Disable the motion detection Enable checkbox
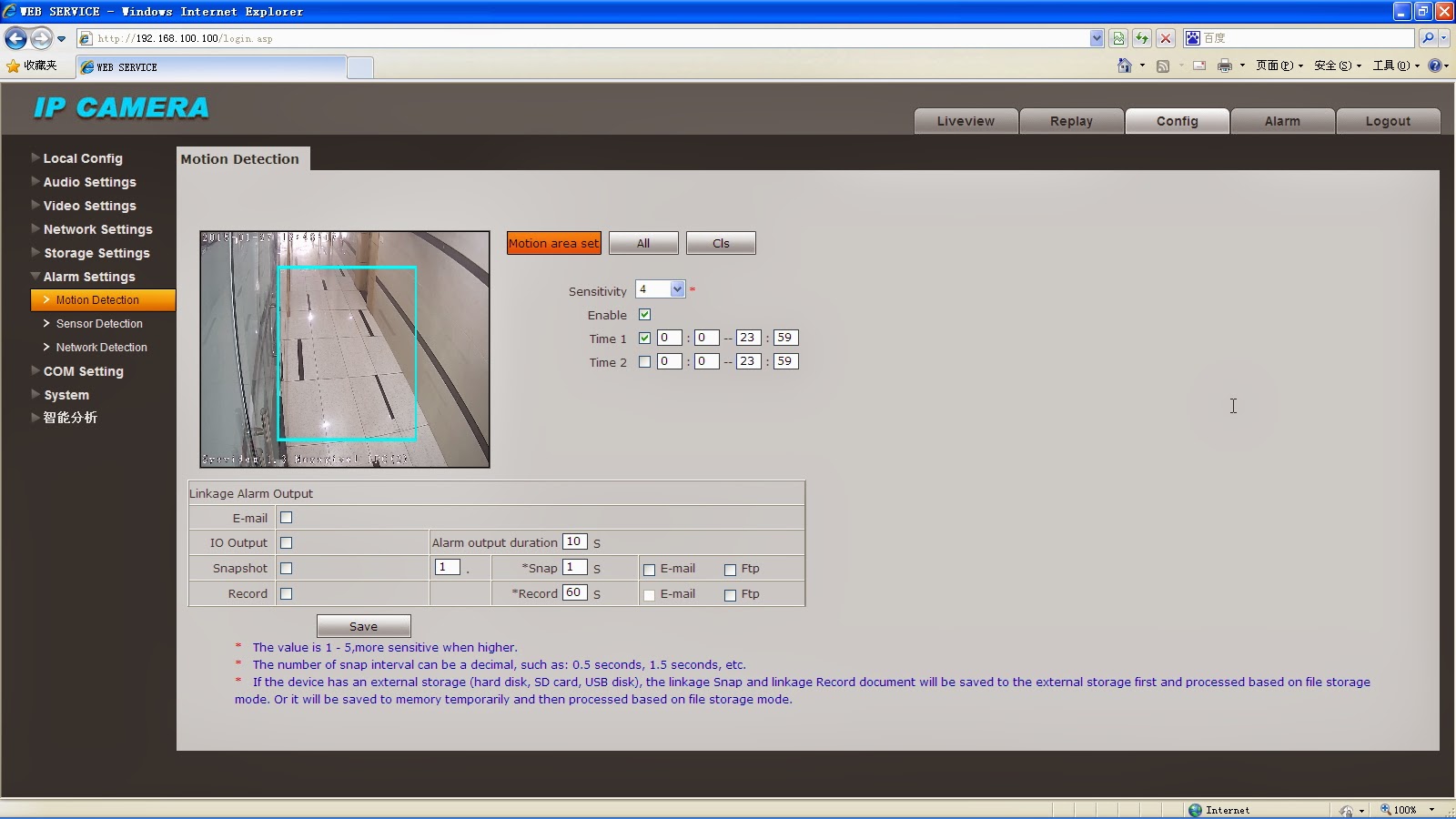This screenshot has width=1456, height=819. click(x=645, y=314)
